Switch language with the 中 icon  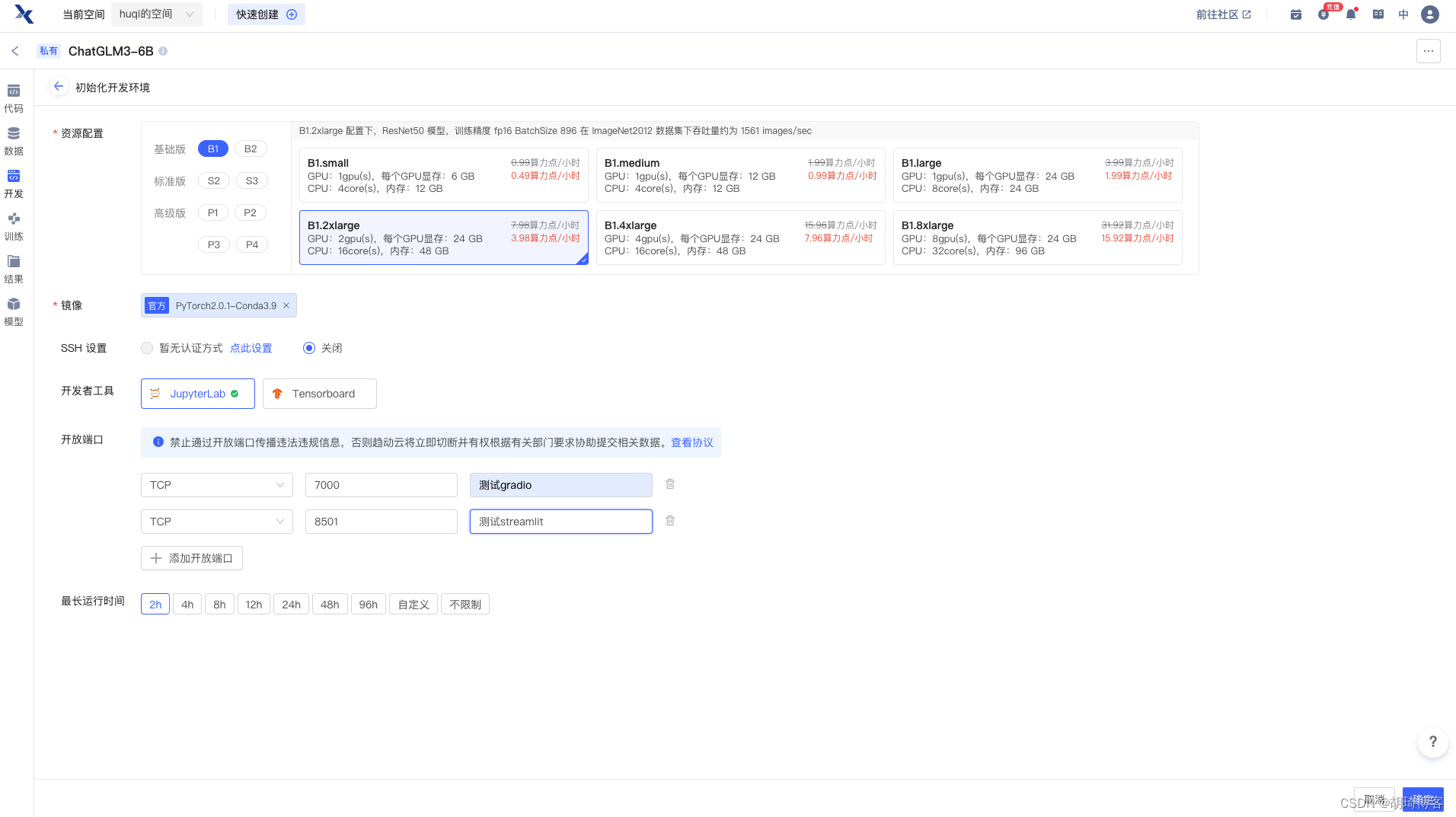tap(1403, 14)
